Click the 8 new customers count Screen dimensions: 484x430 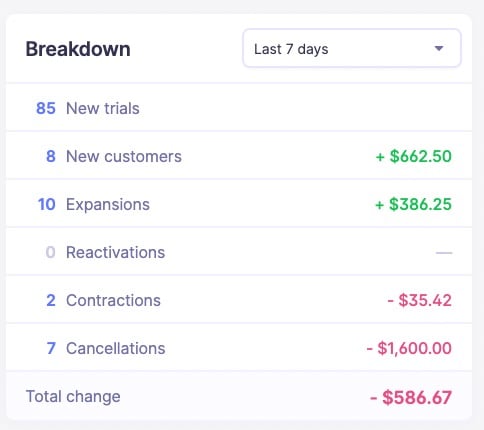[x=51, y=156]
